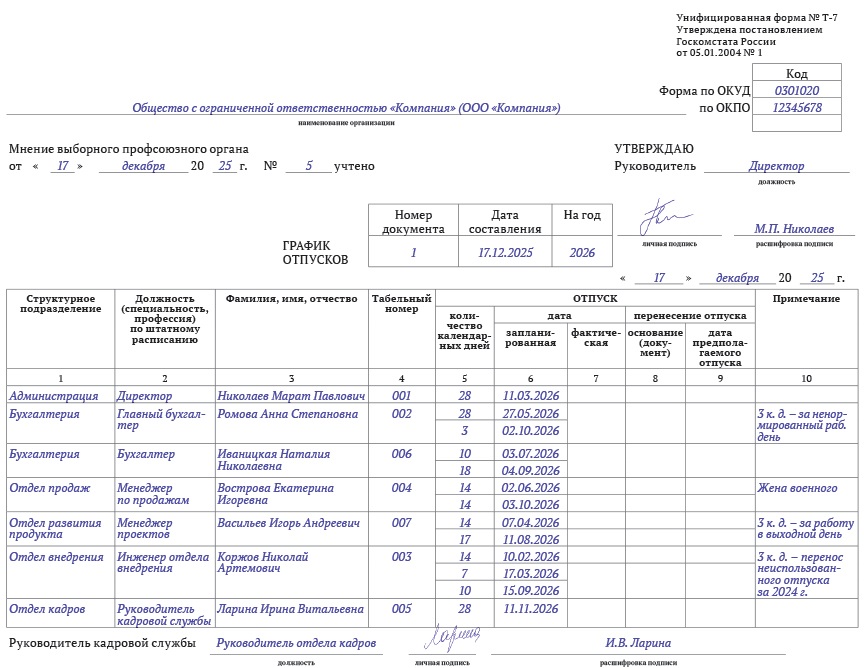Select the name «М.П. Николаев» signature decryption
864x668 pixels.
(x=794, y=229)
